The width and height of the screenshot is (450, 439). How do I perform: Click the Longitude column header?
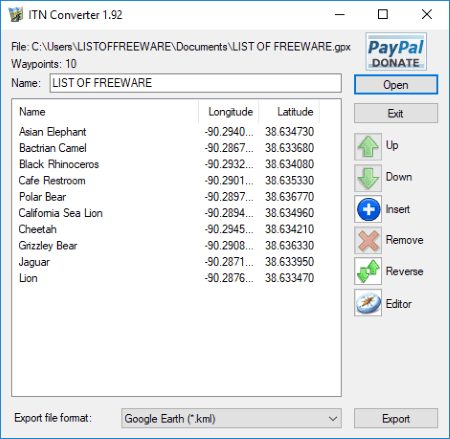coord(229,112)
